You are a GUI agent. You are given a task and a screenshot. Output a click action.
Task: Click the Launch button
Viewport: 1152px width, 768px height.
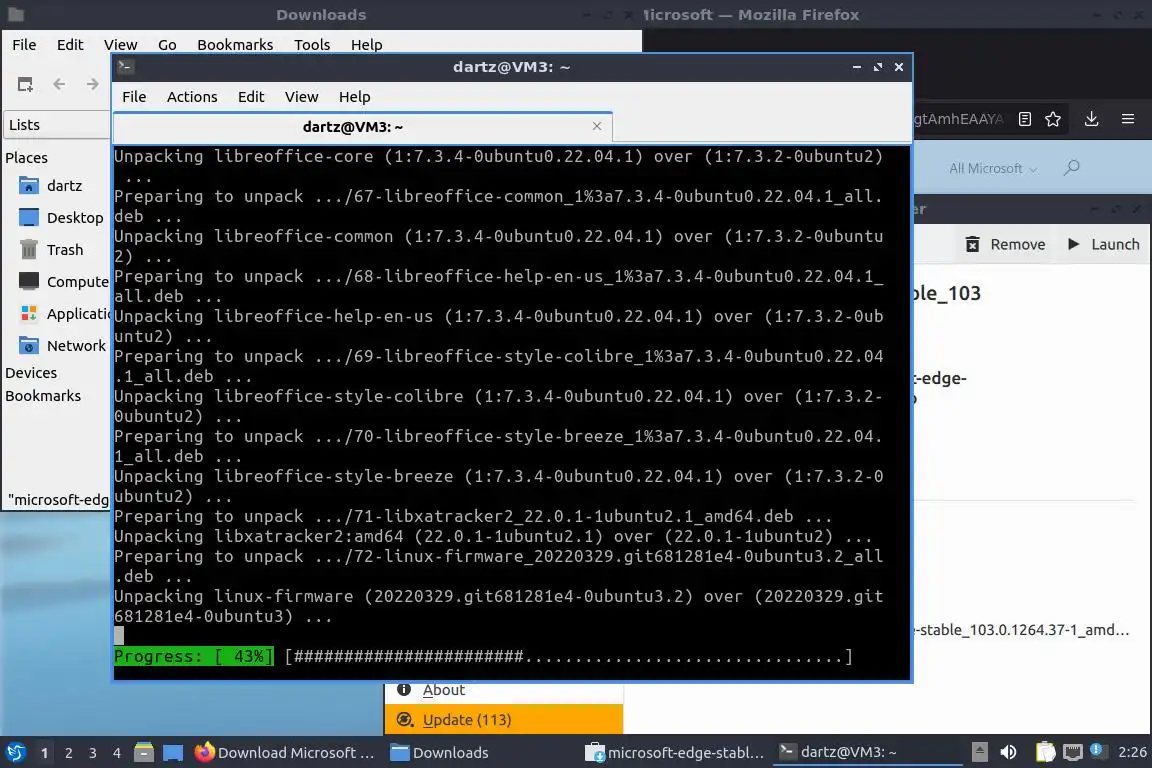[x=1104, y=244]
